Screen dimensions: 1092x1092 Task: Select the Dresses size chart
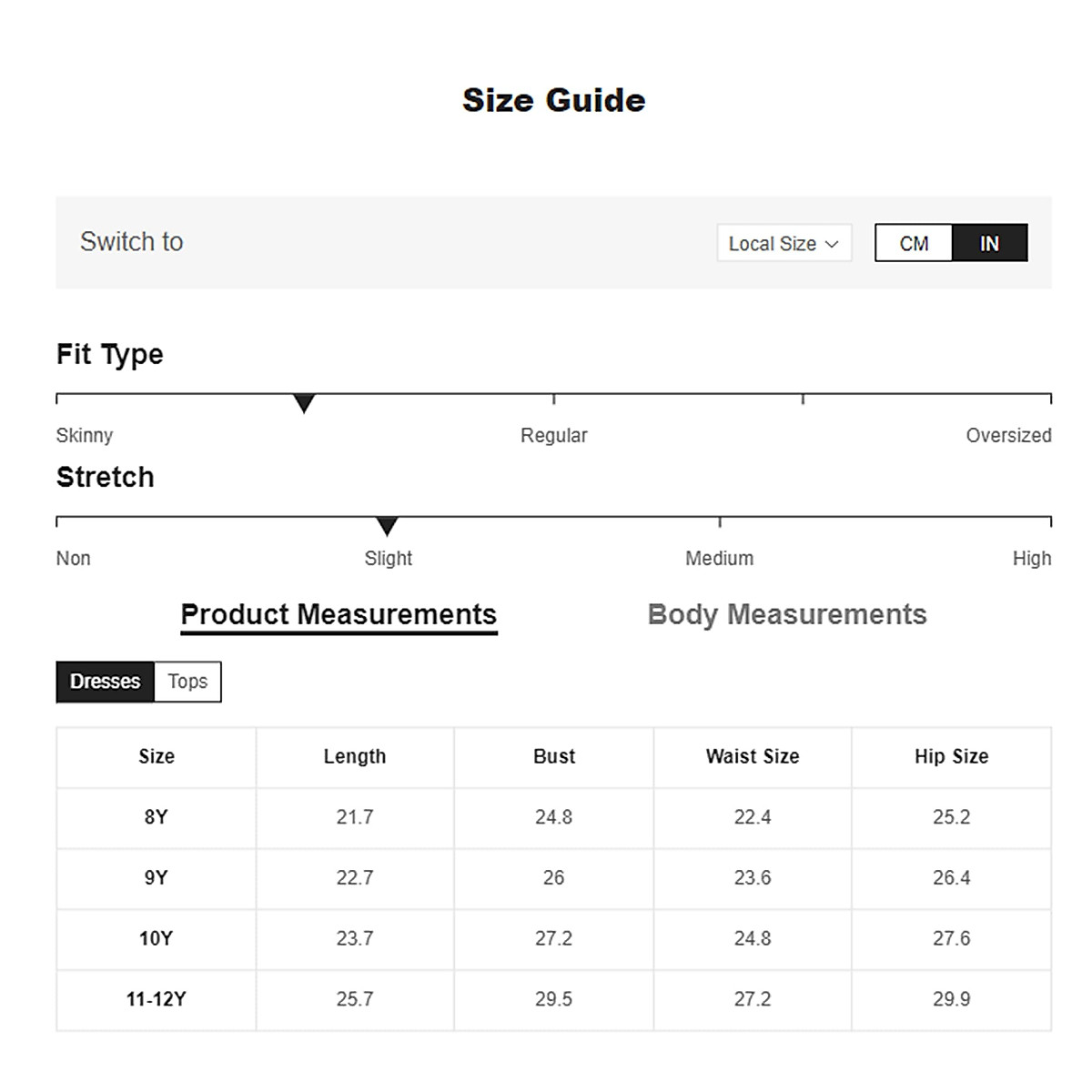coord(106,682)
